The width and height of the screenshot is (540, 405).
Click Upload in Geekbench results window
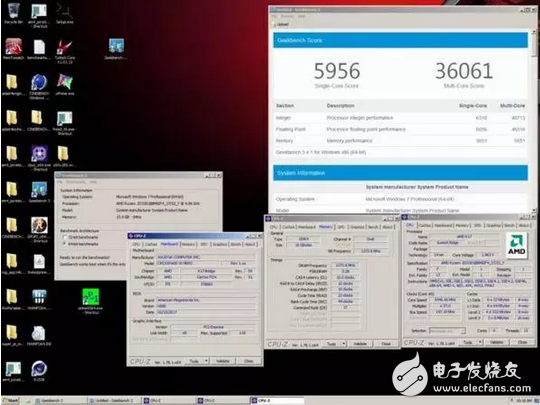[281, 24]
